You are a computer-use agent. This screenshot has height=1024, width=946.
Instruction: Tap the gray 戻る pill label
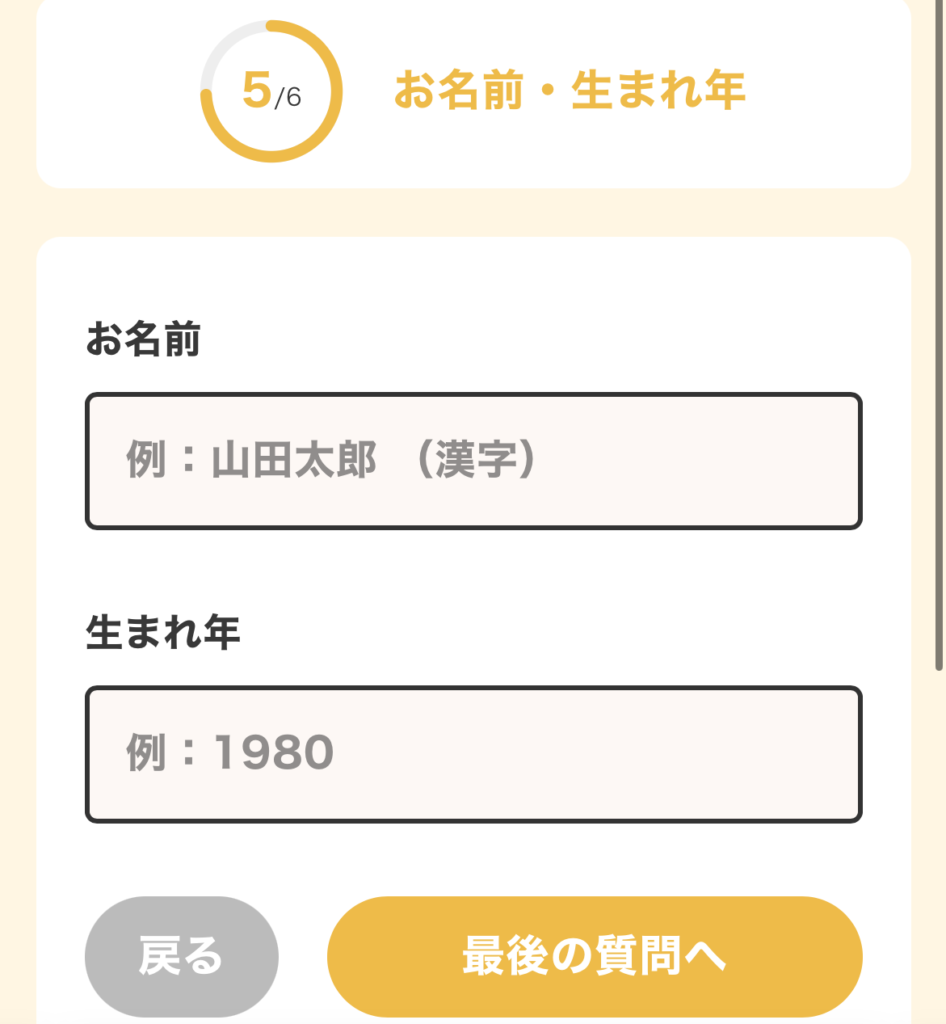pyautogui.click(x=181, y=957)
